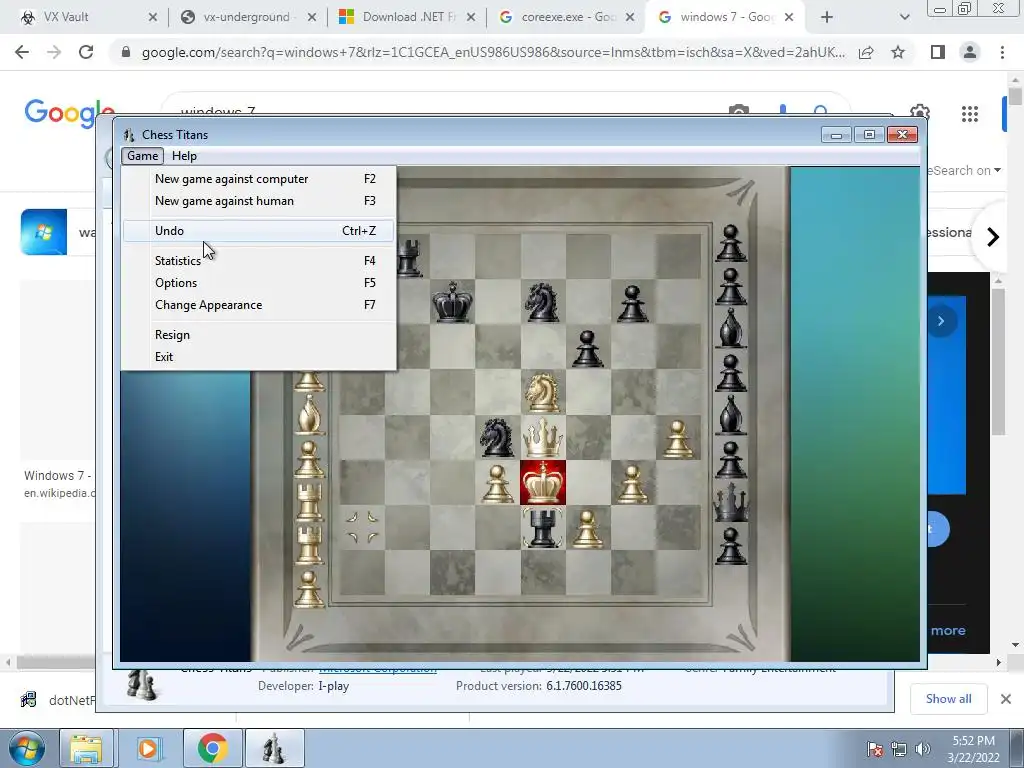Open Chrome's three-dot menu
This screenshot has width=1024, height=768.
1002,52
